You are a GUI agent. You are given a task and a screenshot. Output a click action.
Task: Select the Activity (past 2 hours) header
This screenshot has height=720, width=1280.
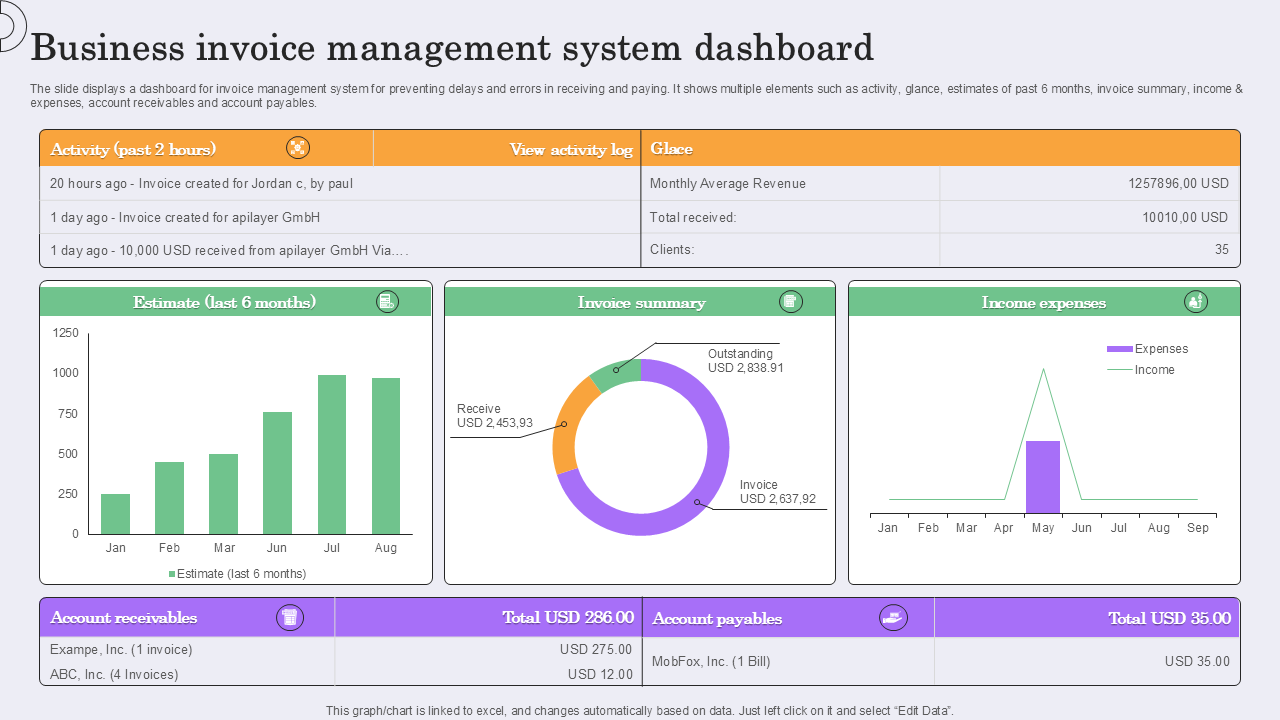point(133,149)
